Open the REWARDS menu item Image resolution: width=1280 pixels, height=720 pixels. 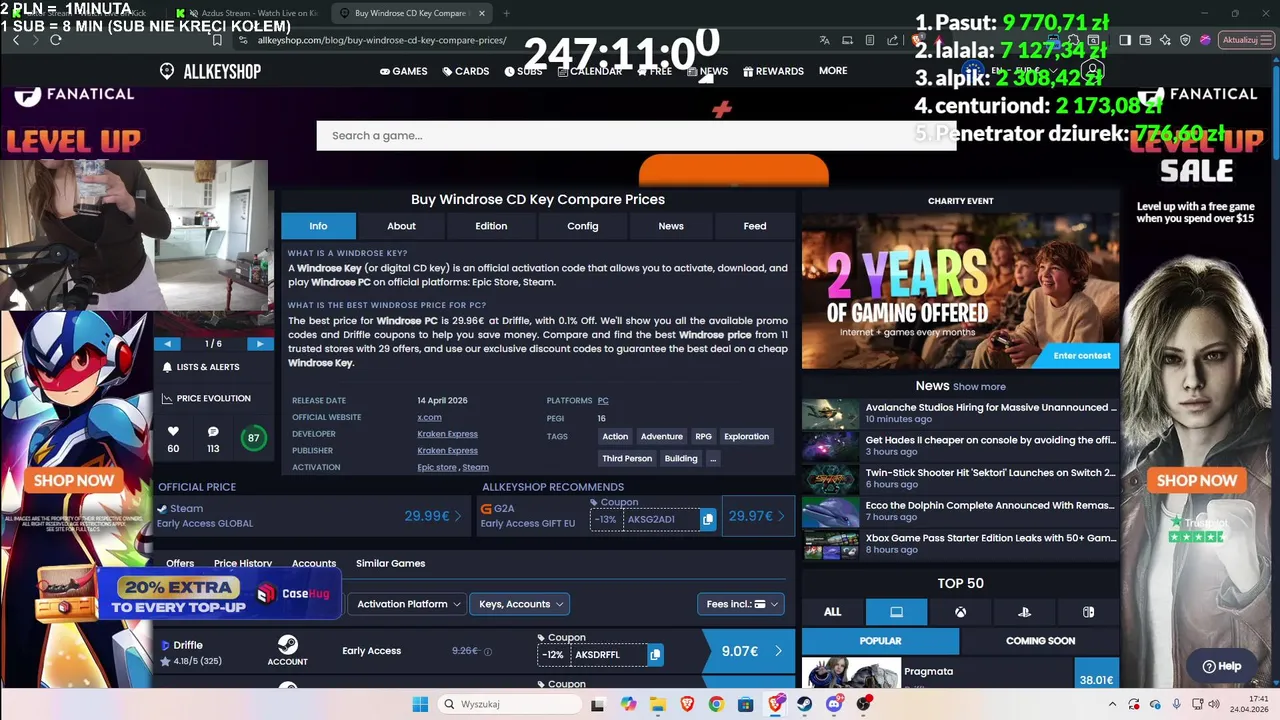click(x=773, y=71)
